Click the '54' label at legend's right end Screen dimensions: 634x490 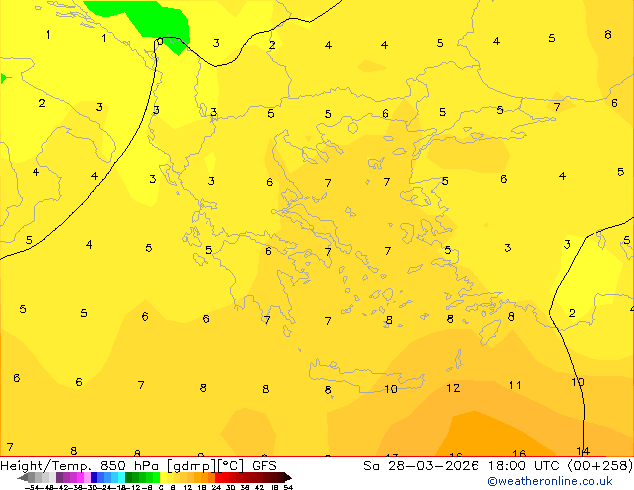(x=288, y=487)
